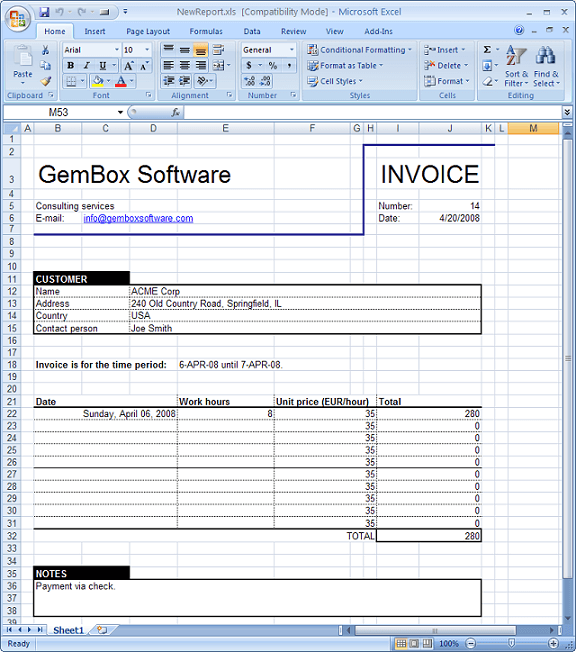576x652 pixels.
Task: Decrease font size with Shrink Font
Action: tap(144, 65)
